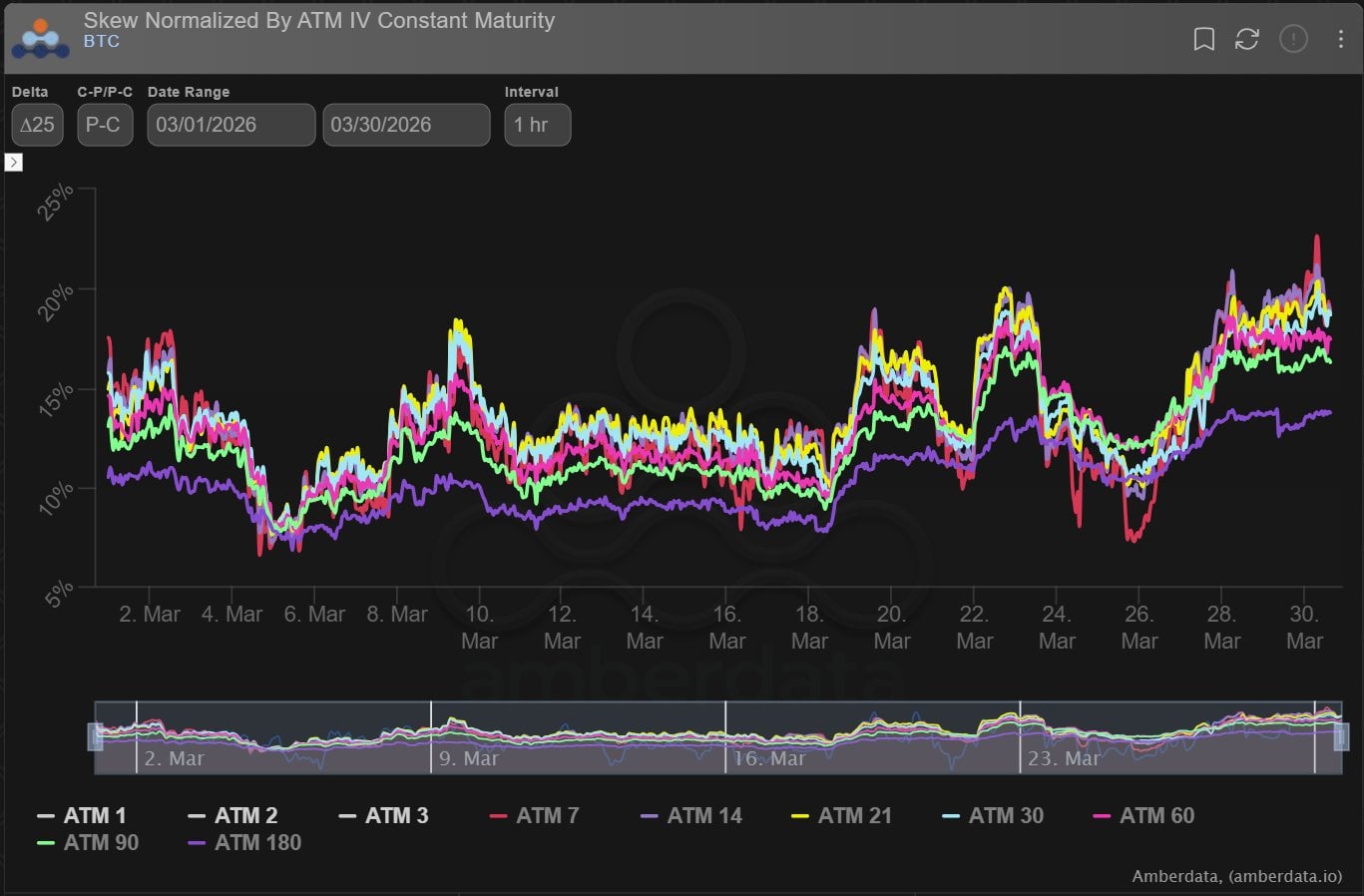Click the BTC subtitle label

(102, 42)
